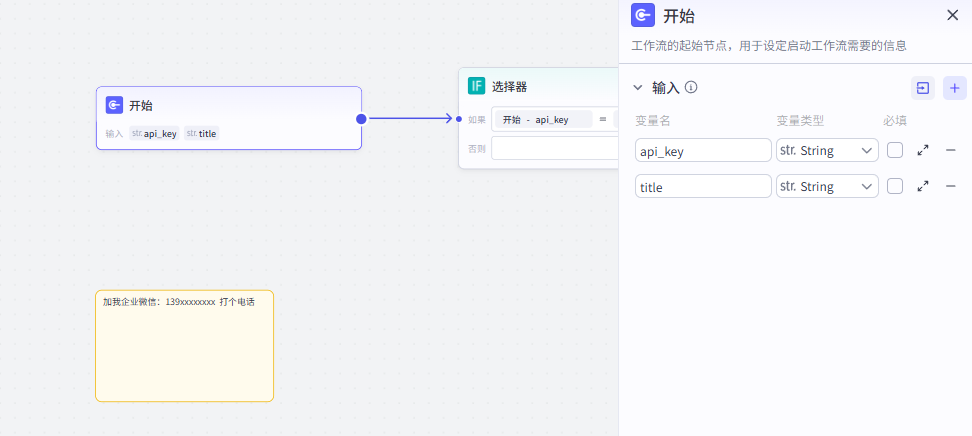
Task: Click the IF selector node icon
Action: pos(477,86)
